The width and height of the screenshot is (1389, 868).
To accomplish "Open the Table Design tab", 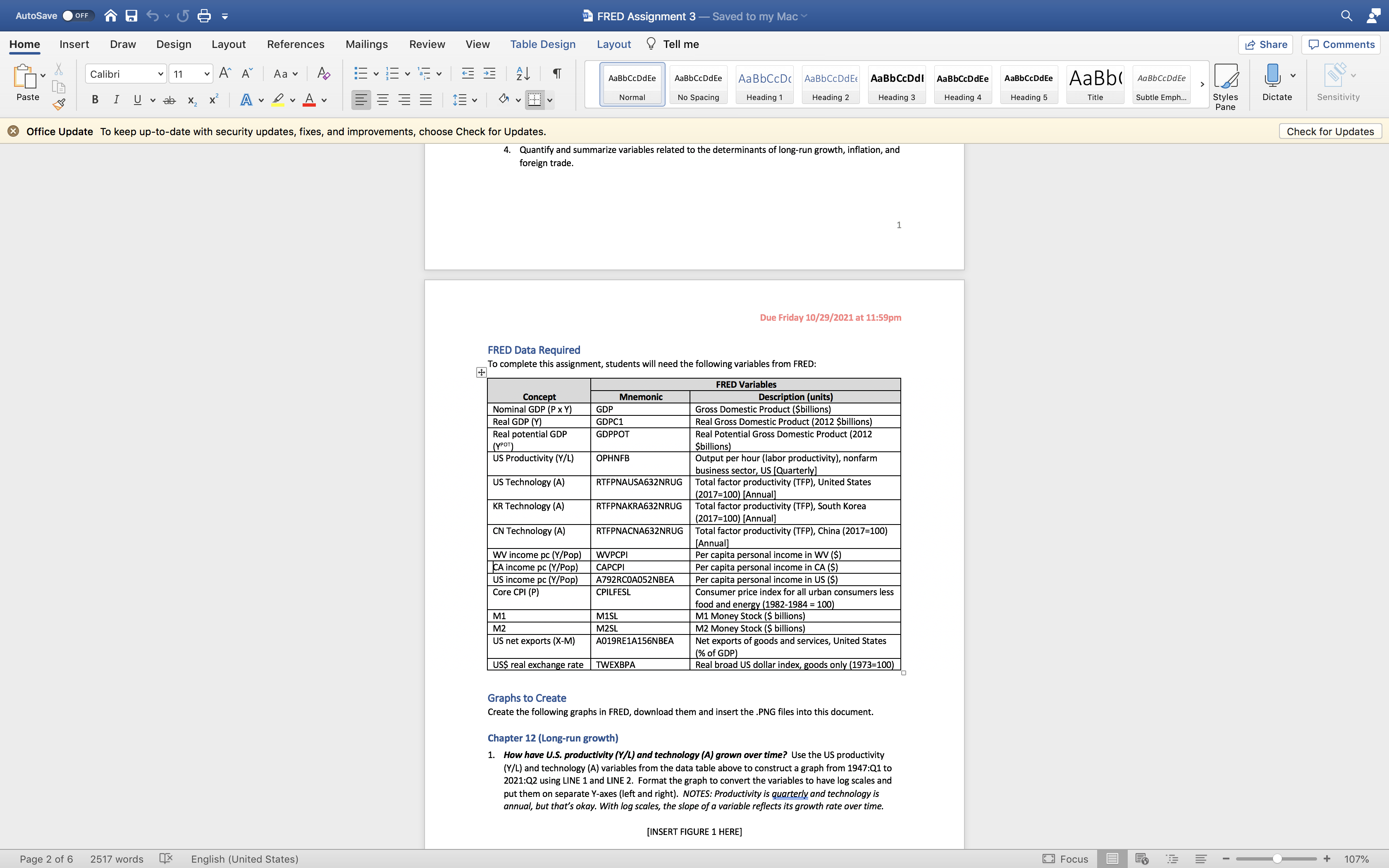I will click(x=543, y=44).
